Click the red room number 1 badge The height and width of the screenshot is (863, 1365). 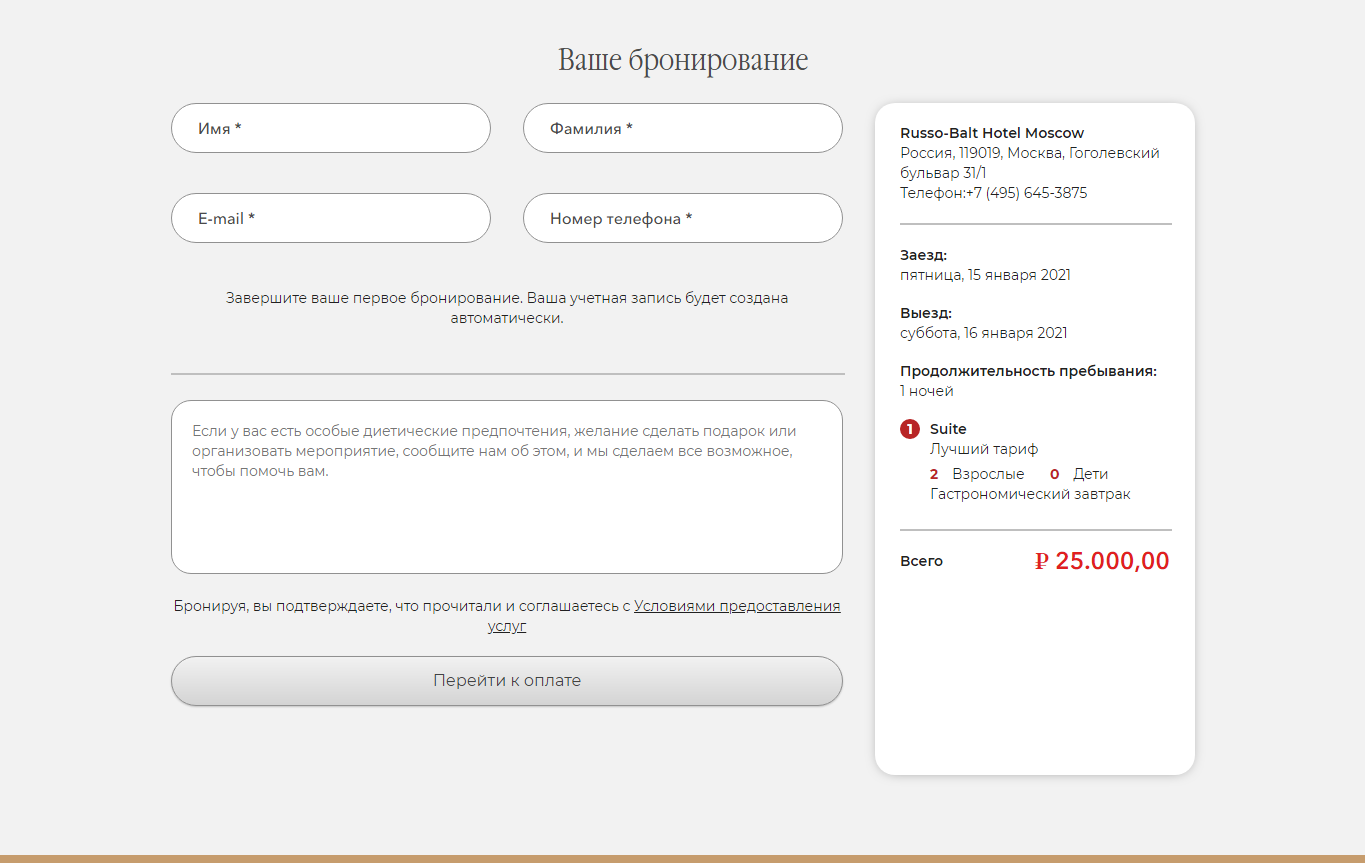click(x=909, y=429)
